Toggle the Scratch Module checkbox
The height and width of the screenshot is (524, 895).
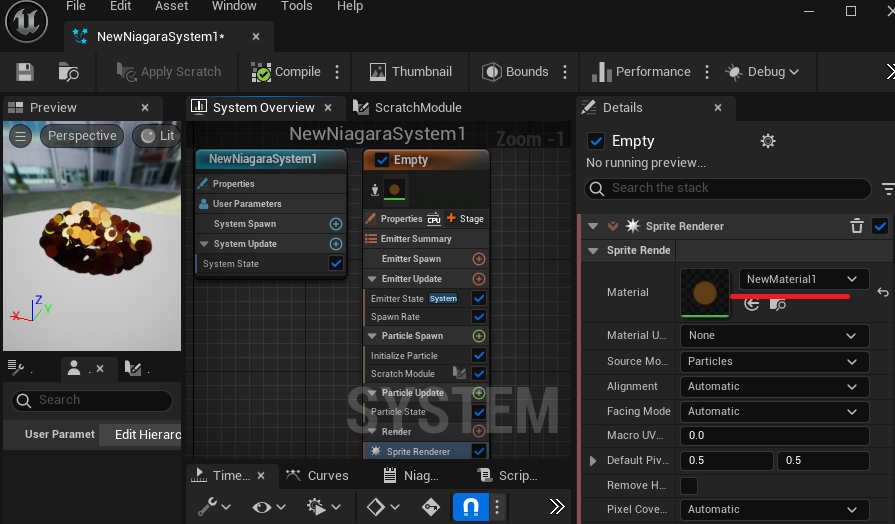pos(479,373)
